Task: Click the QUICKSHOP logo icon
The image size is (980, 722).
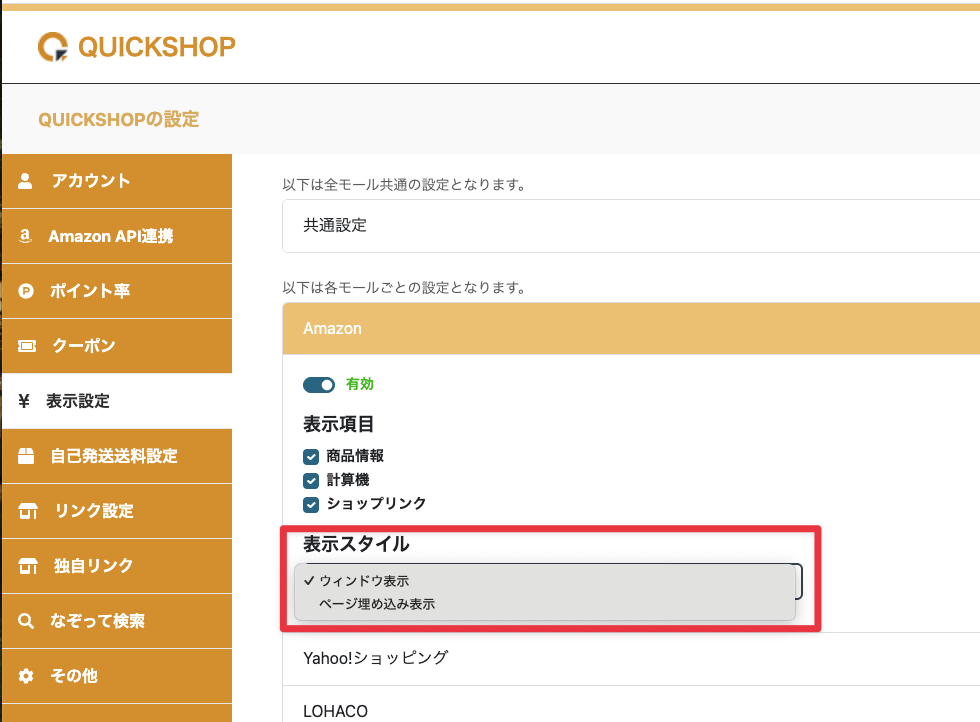Action: (x=54, y=47)
